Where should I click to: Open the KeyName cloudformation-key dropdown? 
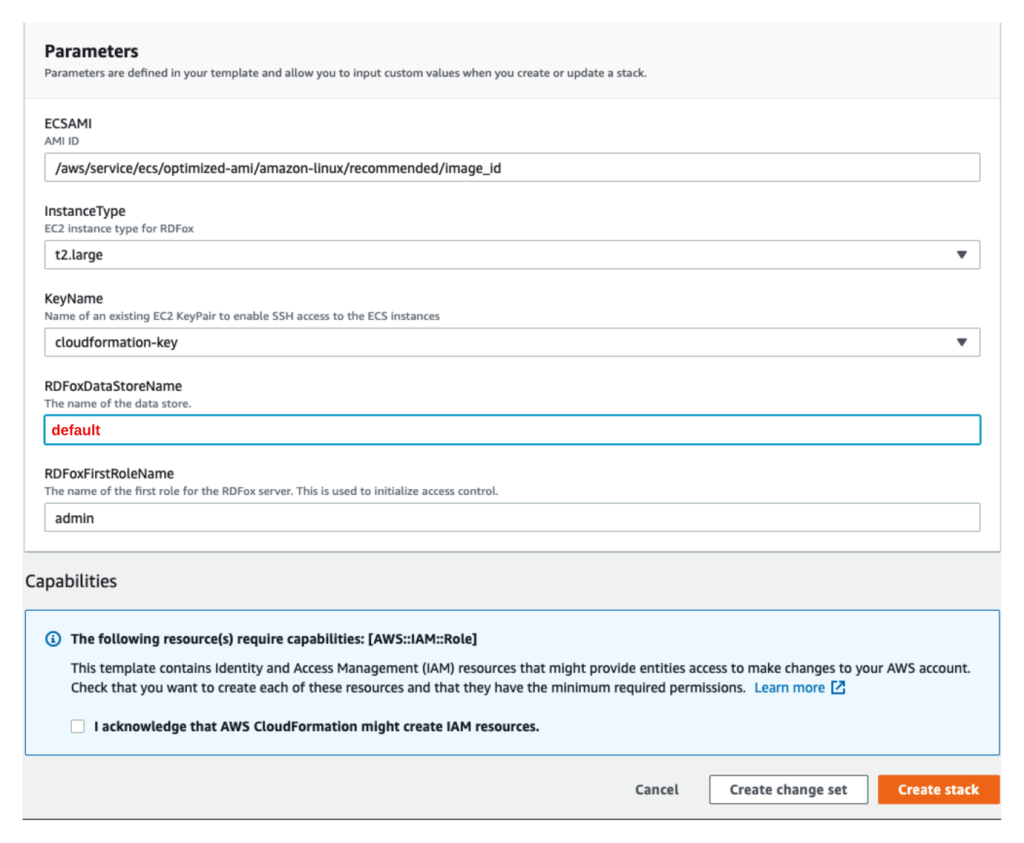click(500, 342)
